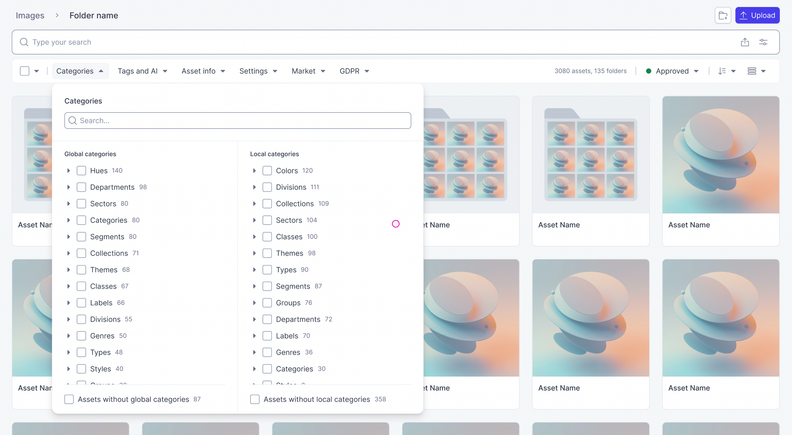
Task: Check the global Hues checkbox
Action: pyautogui.click(x=81, y=171)
